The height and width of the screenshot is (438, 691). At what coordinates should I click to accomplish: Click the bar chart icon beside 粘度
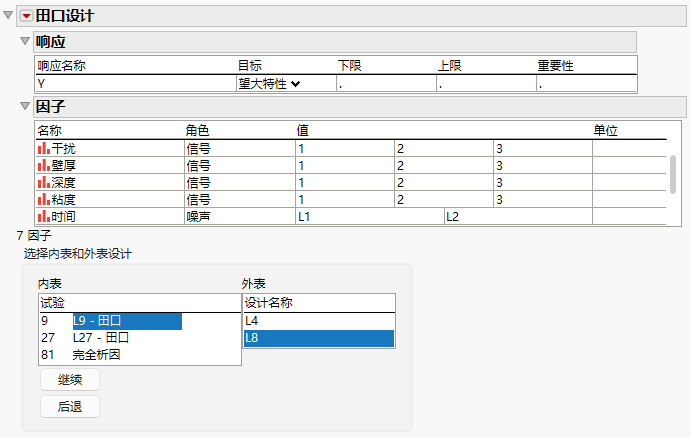tap(44, 199)
